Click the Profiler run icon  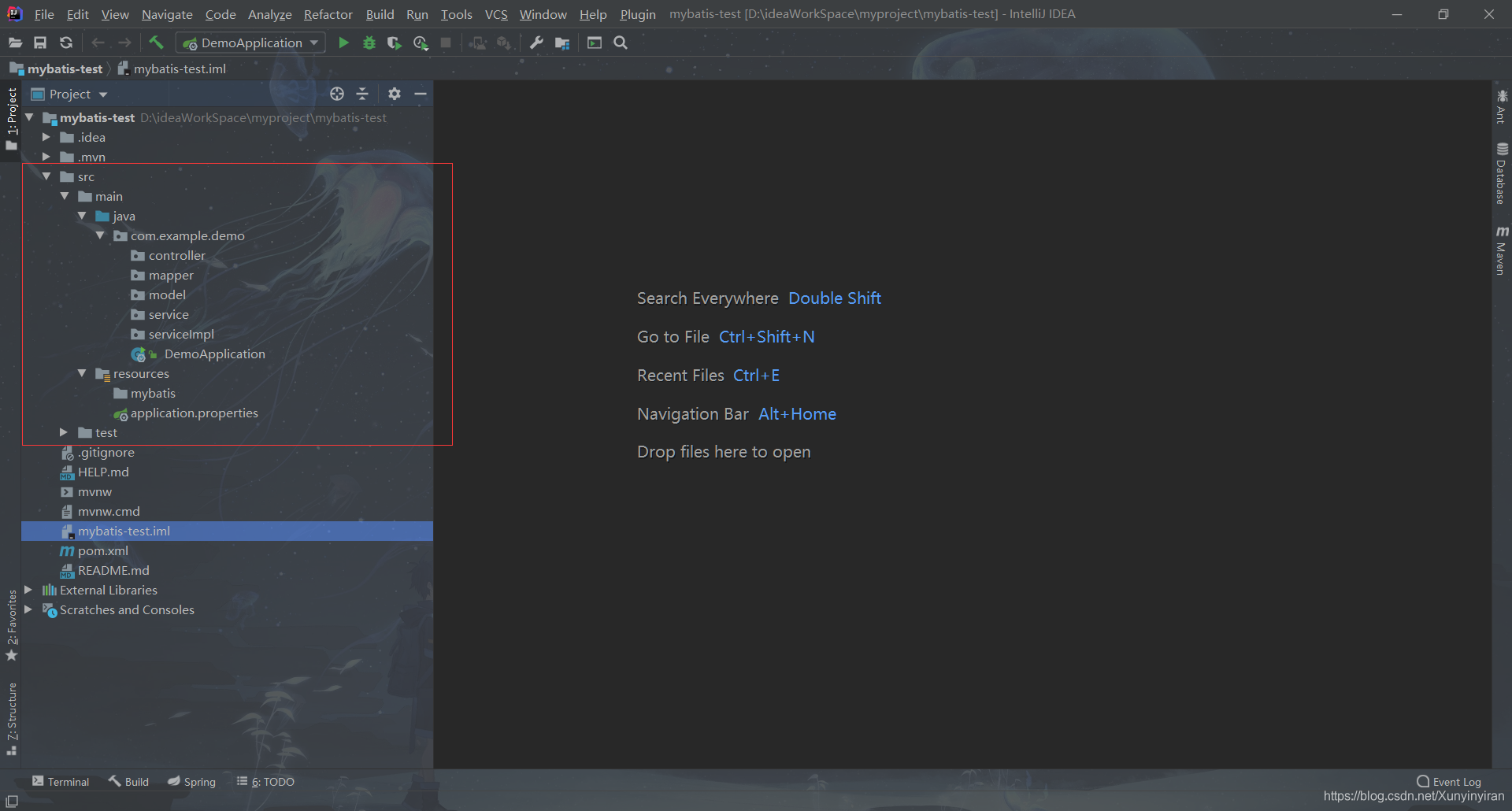421,43
